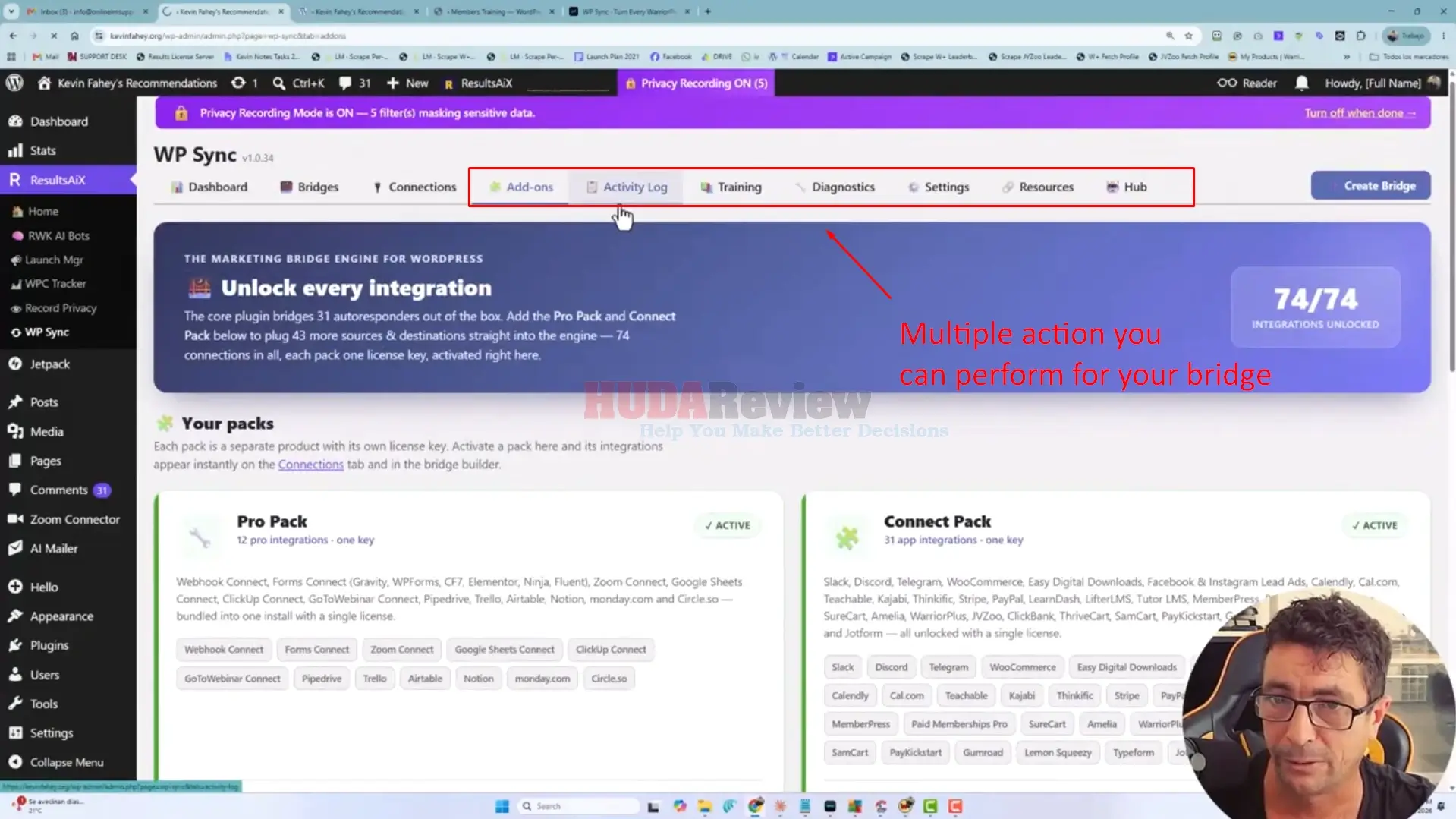This screenshot has height=819, width=1456.
Task: Switch to the Bridges tab
Action: [310, 187]
